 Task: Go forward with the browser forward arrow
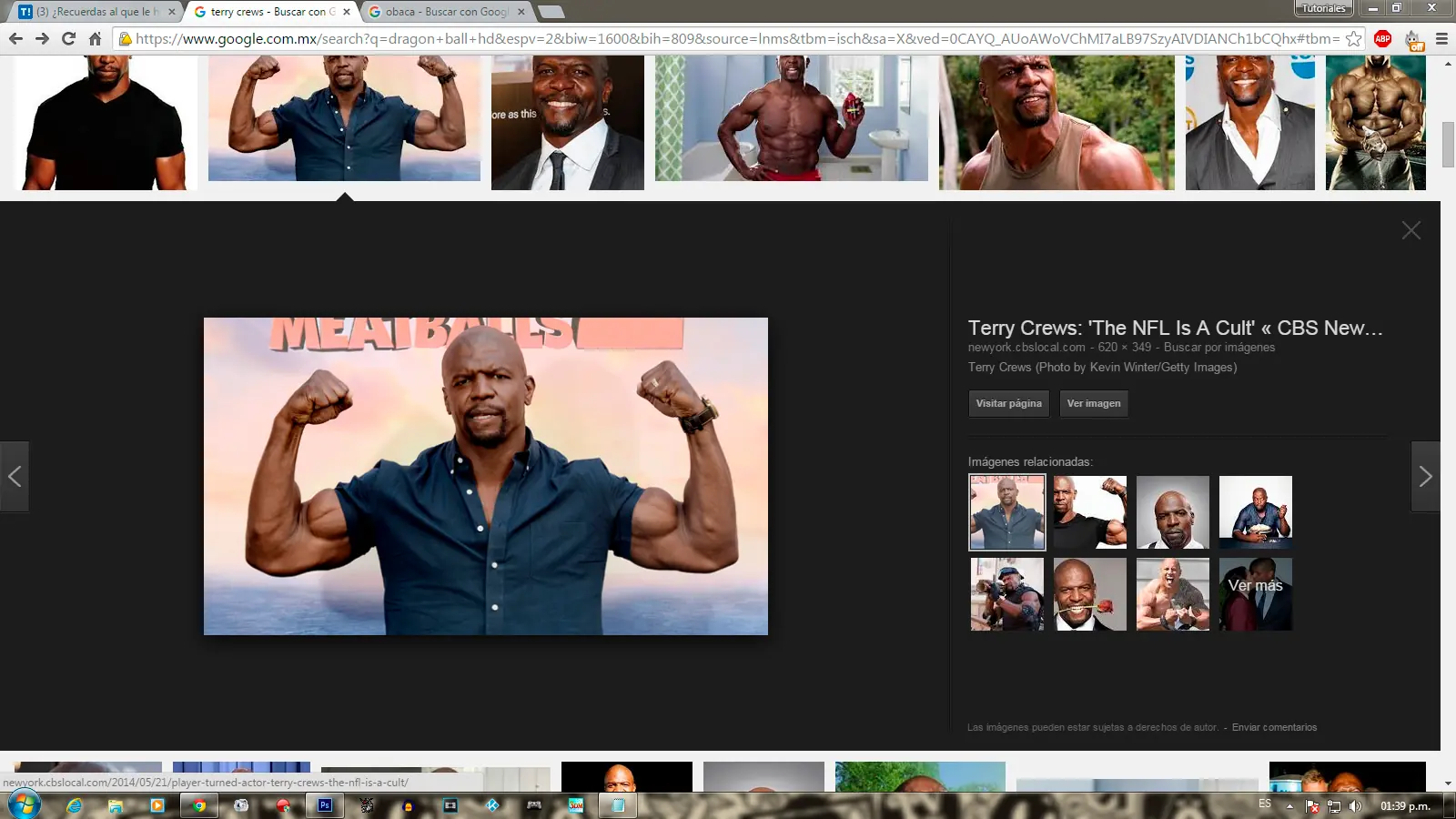coord(42,38)
